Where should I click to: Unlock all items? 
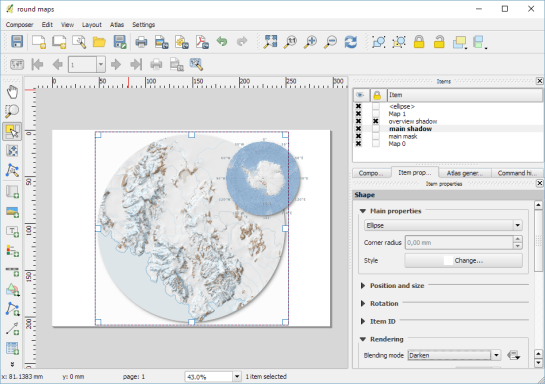pyautogui.click(x=439, y=42)
